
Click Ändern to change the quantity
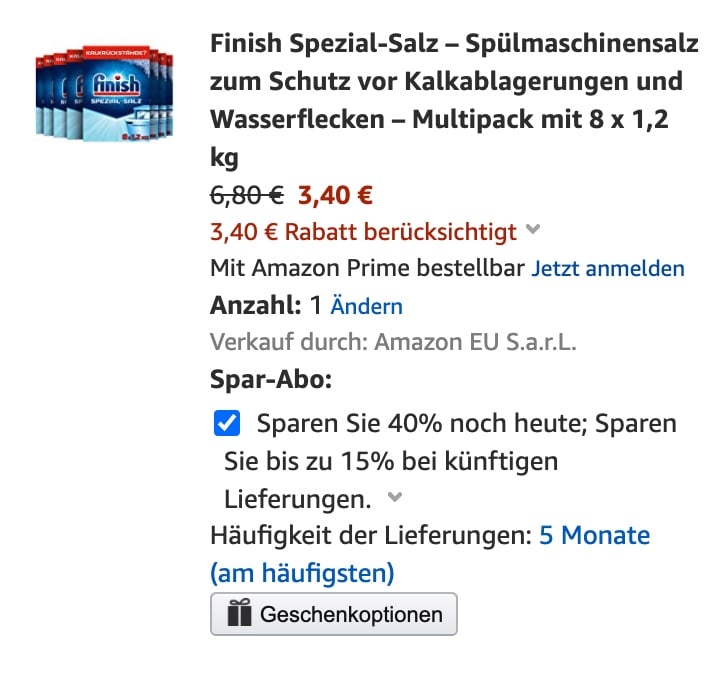click(366, 306)
